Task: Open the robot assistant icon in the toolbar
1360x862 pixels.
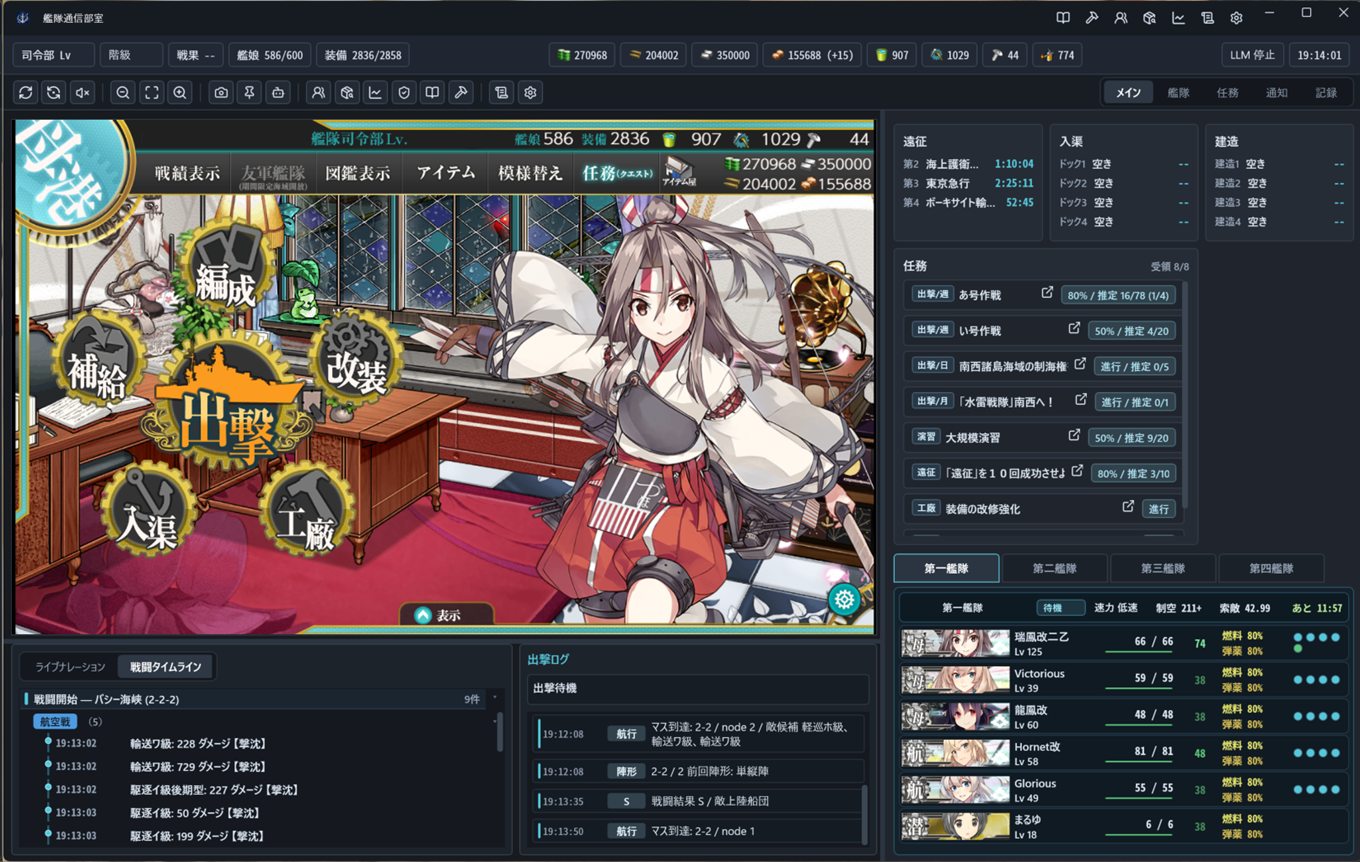Action: 278,92
